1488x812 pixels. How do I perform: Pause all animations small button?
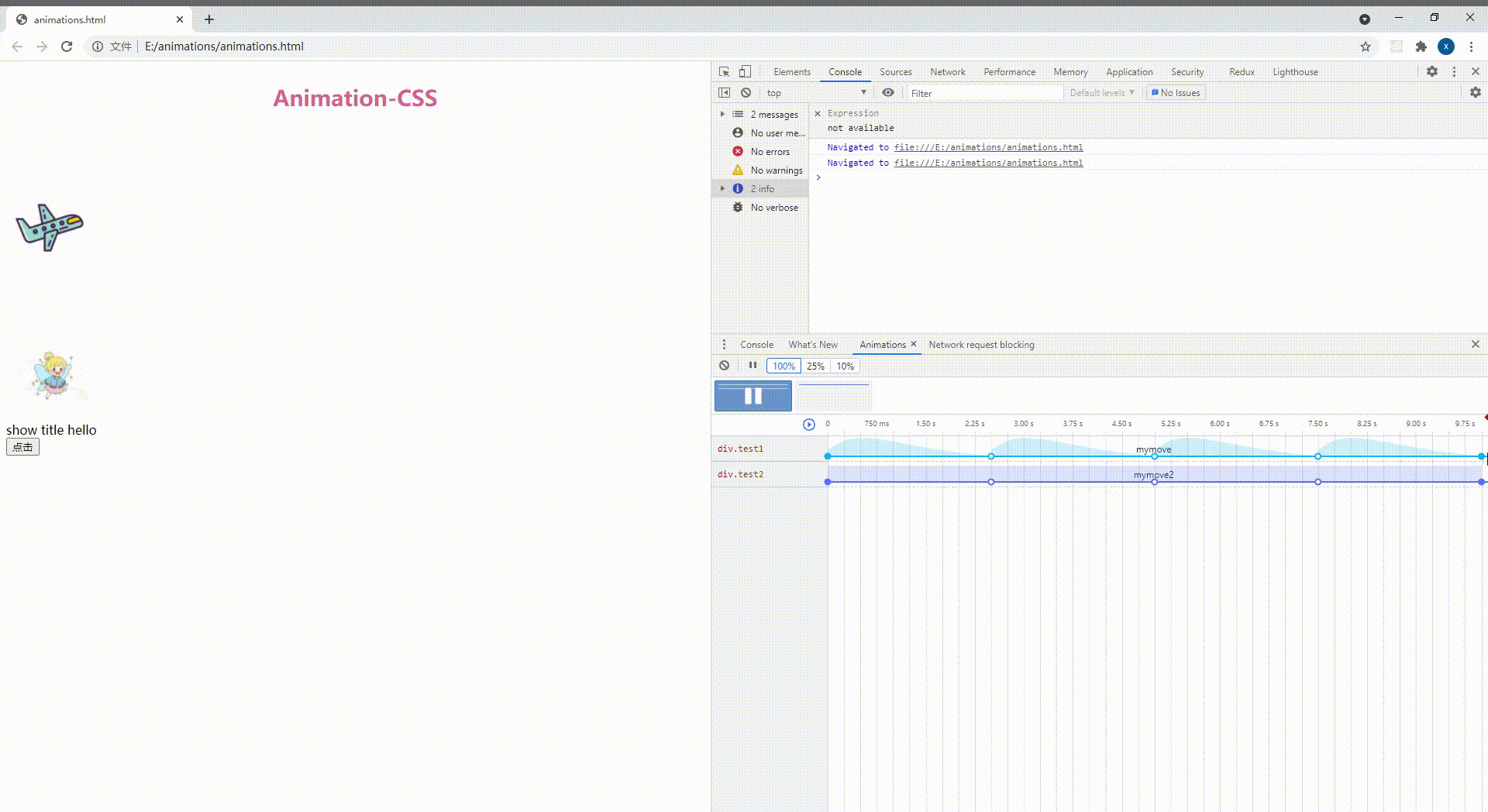pos(753,366)
